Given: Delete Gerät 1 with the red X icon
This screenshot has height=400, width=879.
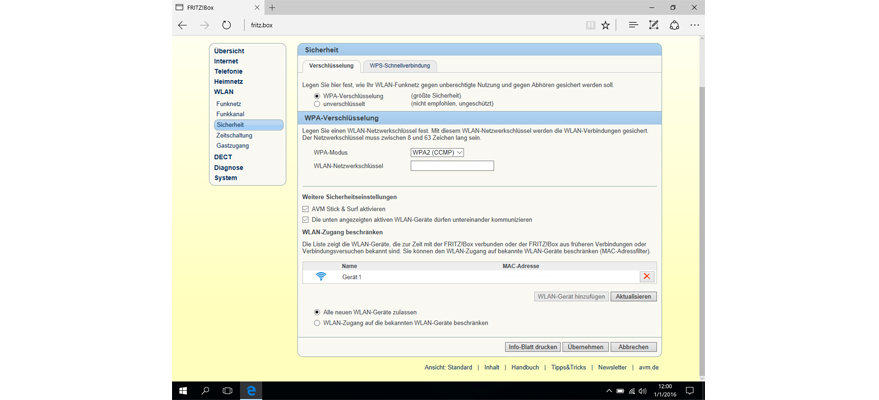Looking at the screenshot, I should tap(647, 276).
